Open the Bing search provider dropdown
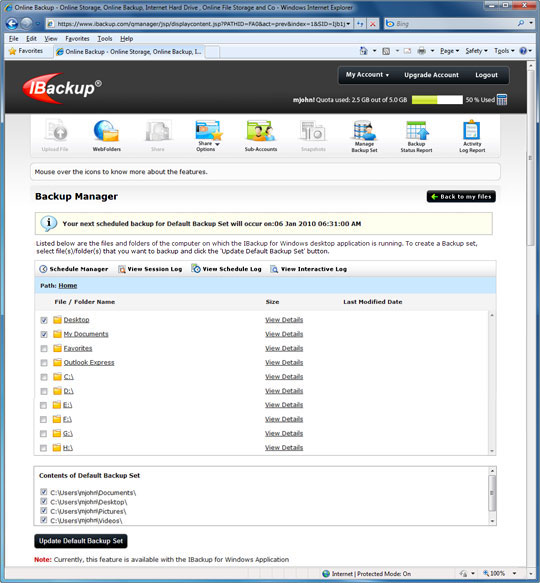The height and width of the screenshot is (583, 540). (x=531, y=23)
